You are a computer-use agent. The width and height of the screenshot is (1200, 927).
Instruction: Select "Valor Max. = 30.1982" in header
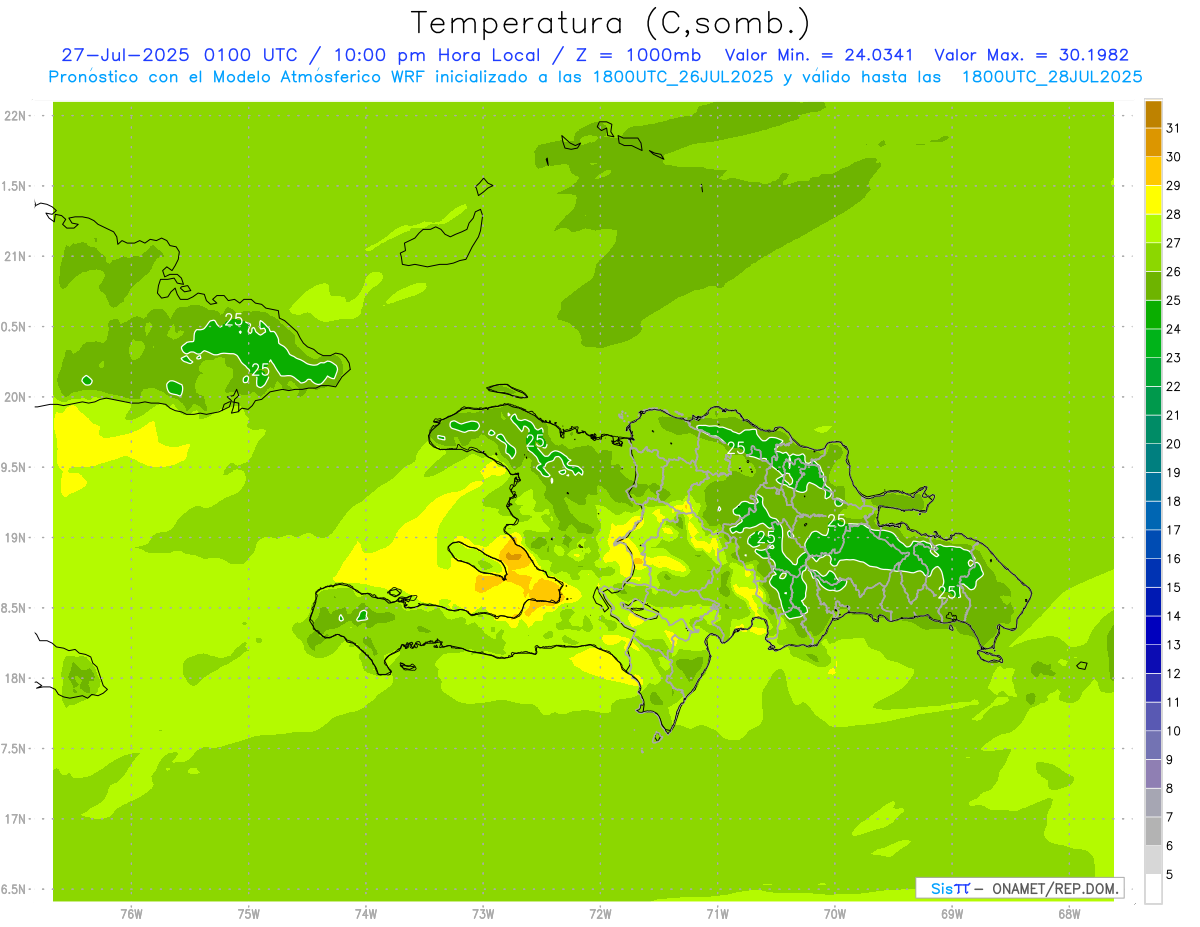point(1031,55)
